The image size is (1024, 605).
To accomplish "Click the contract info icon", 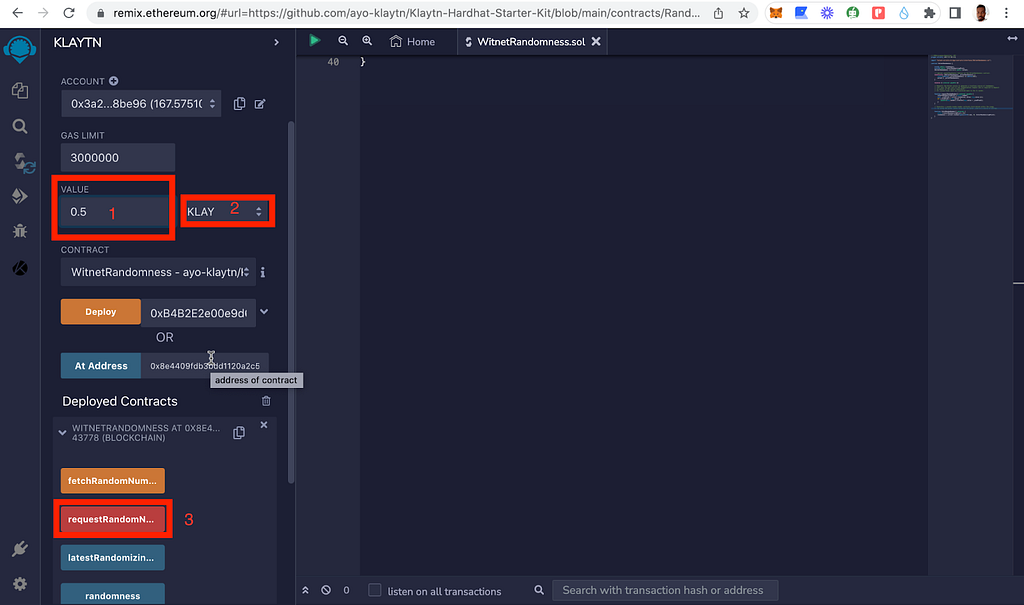I will 263,272.
